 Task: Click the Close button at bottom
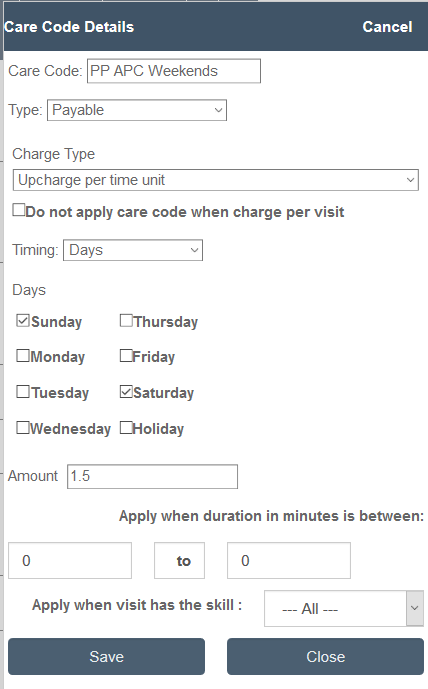click(x=325, y=656)
